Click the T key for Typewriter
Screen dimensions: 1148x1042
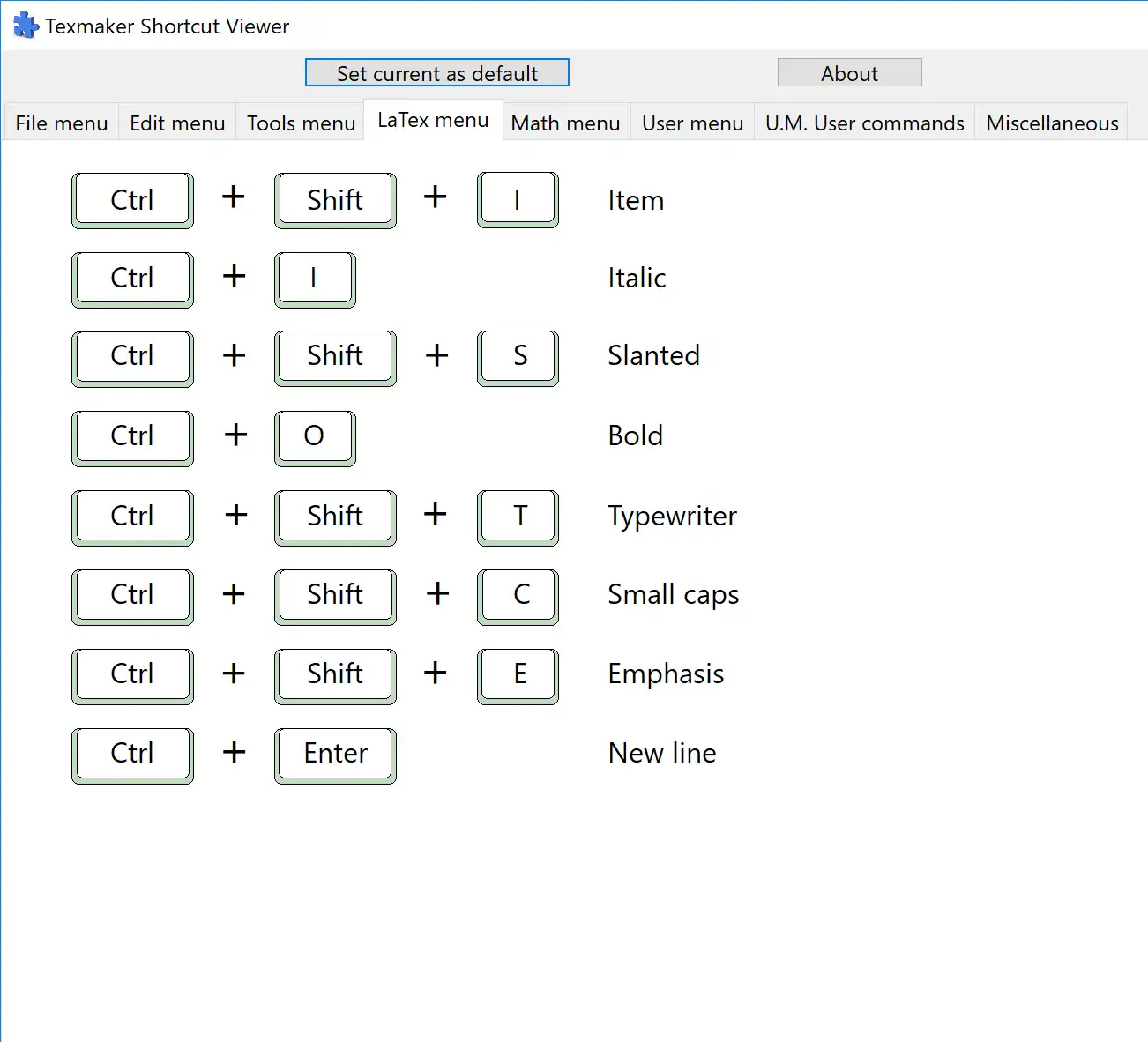click(x=518, y=517)
